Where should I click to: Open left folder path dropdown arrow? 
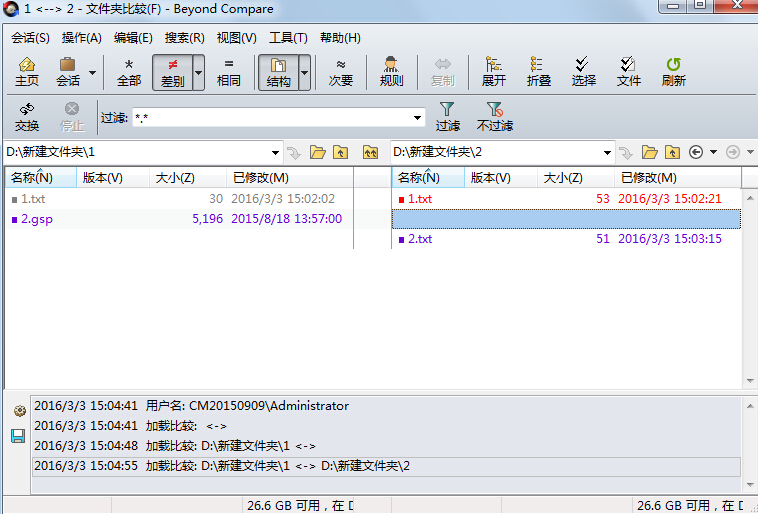[x=275, y=153]
